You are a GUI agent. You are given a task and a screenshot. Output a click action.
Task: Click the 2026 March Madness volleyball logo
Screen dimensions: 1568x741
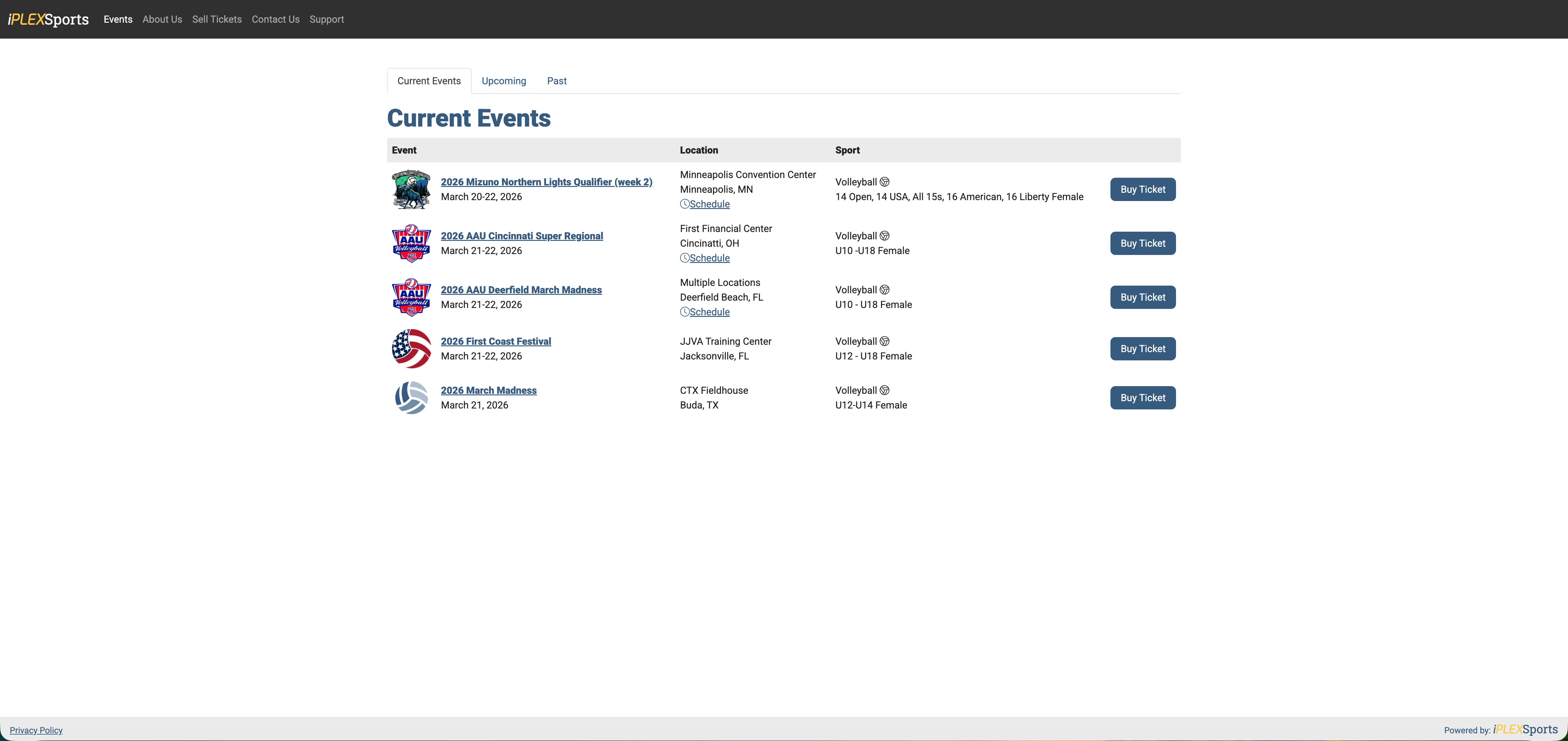(411, 397)
